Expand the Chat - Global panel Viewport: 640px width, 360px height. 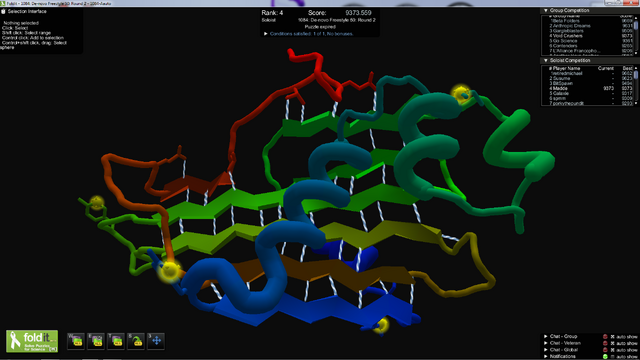point(546,350)
